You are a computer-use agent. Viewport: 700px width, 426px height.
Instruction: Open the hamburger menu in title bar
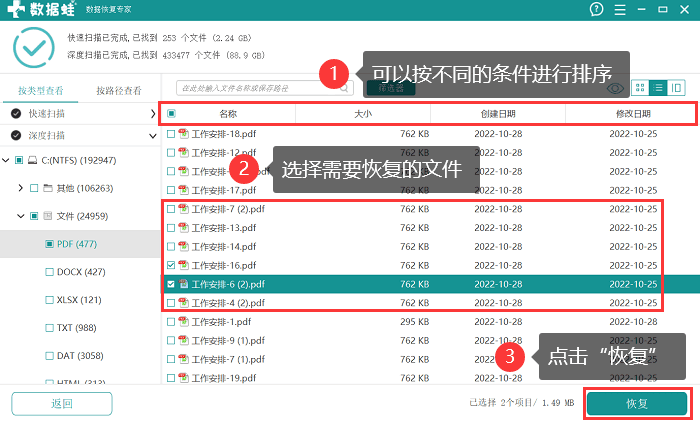(620, 9)
